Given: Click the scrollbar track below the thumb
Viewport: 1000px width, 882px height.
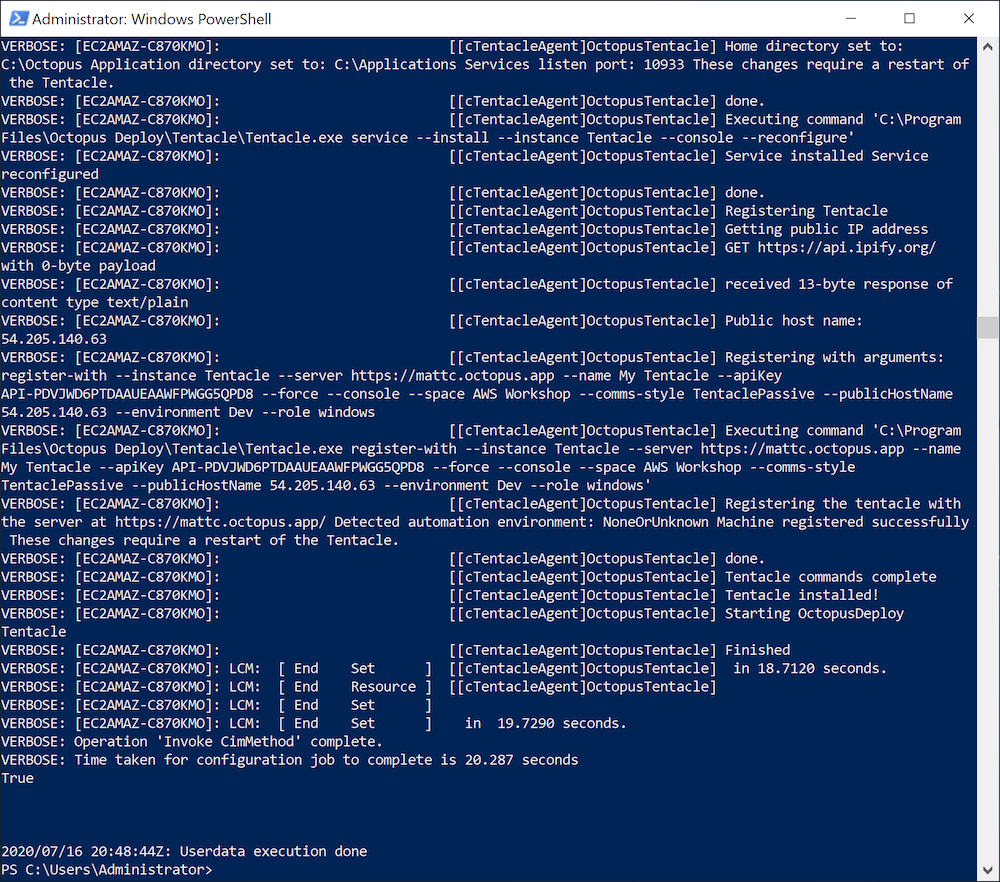Looking at the screenshot, I should [988, 600].
